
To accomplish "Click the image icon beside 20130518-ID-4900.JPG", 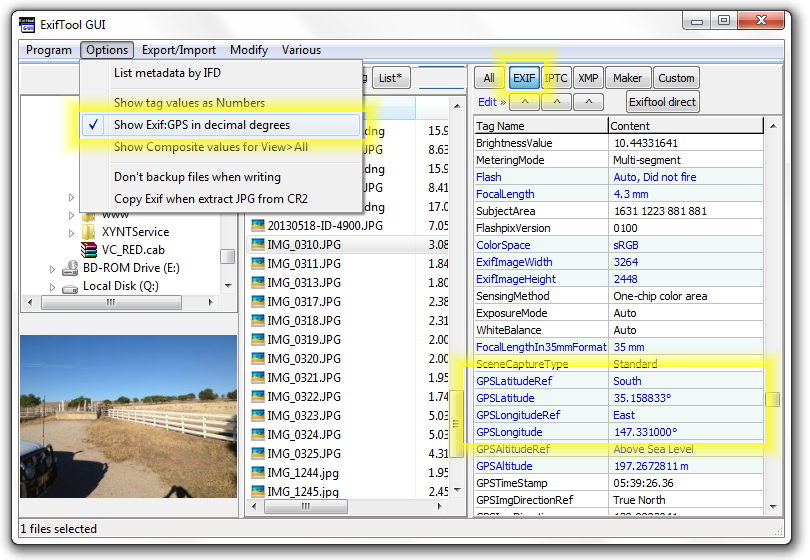I will point(257,226).
